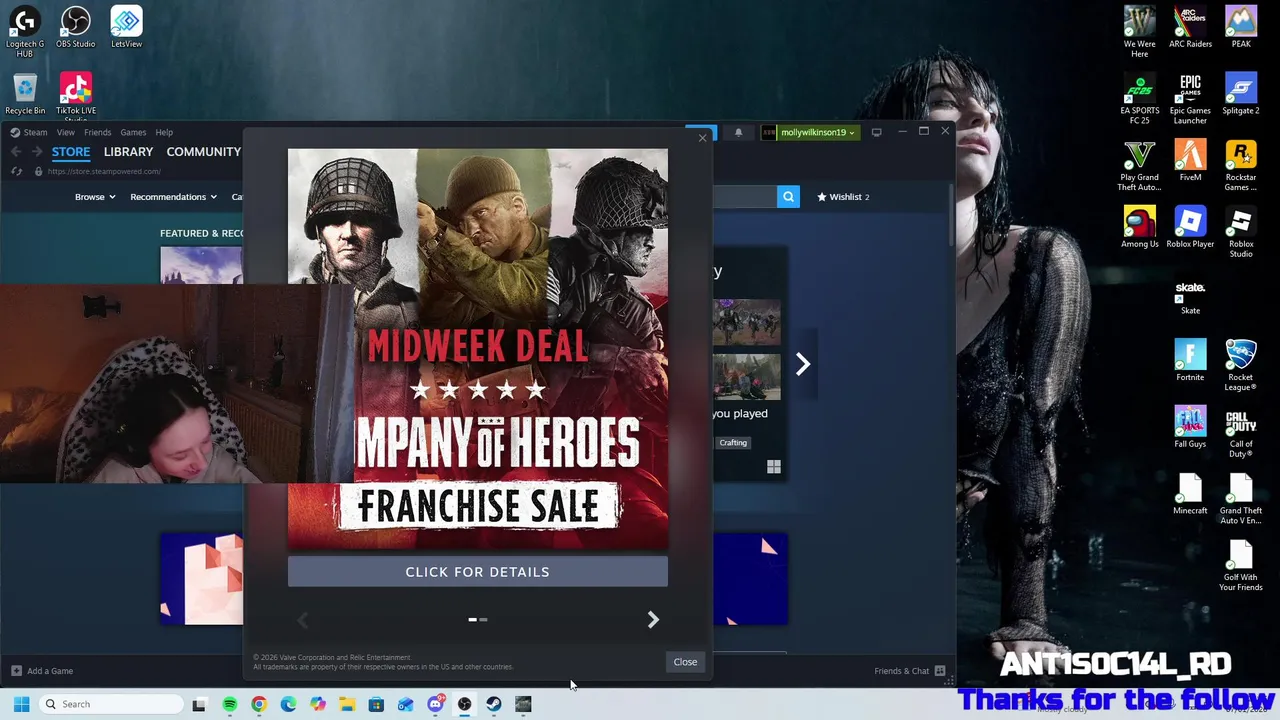
Task: Launch Among Us desktop shortcut
Action: point(1140,227)
